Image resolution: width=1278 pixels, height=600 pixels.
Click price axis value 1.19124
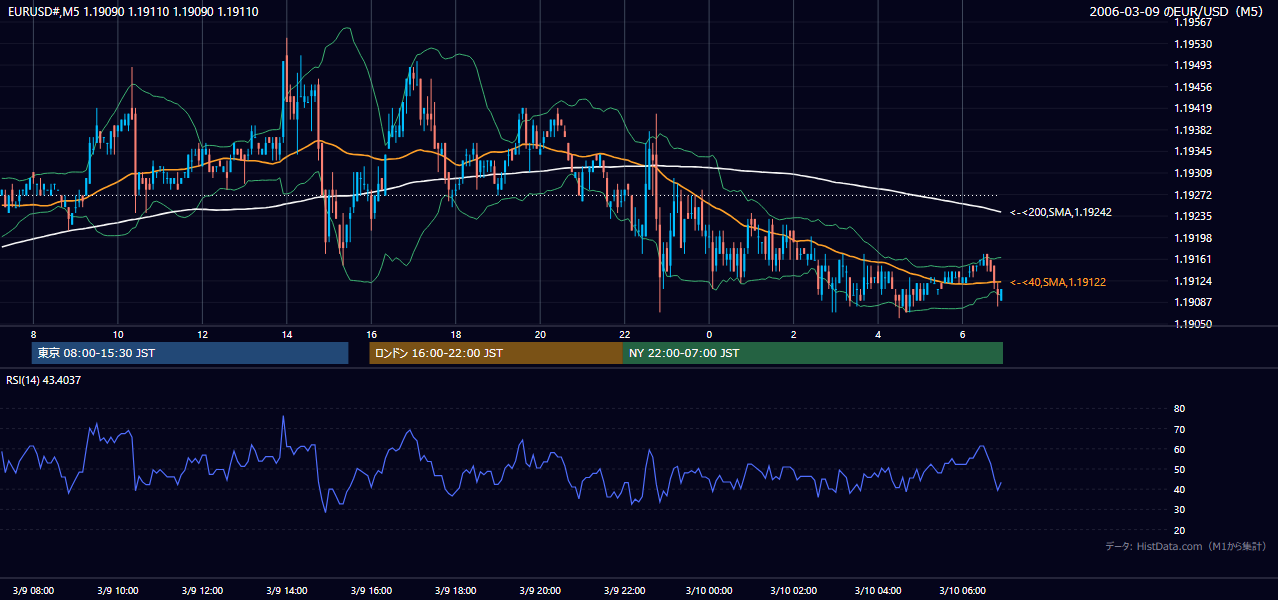click(x=1192, y=281)
